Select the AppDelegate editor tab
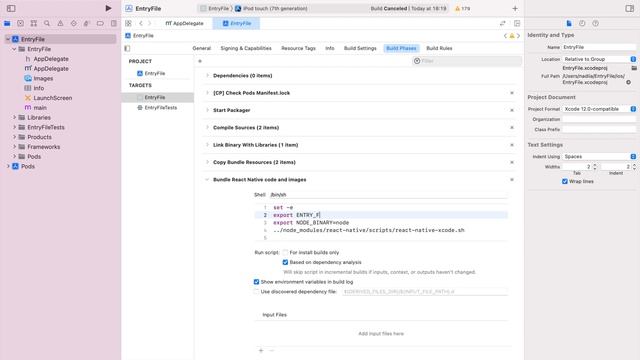Screen dimensions: 640x360 click(184, 23)
